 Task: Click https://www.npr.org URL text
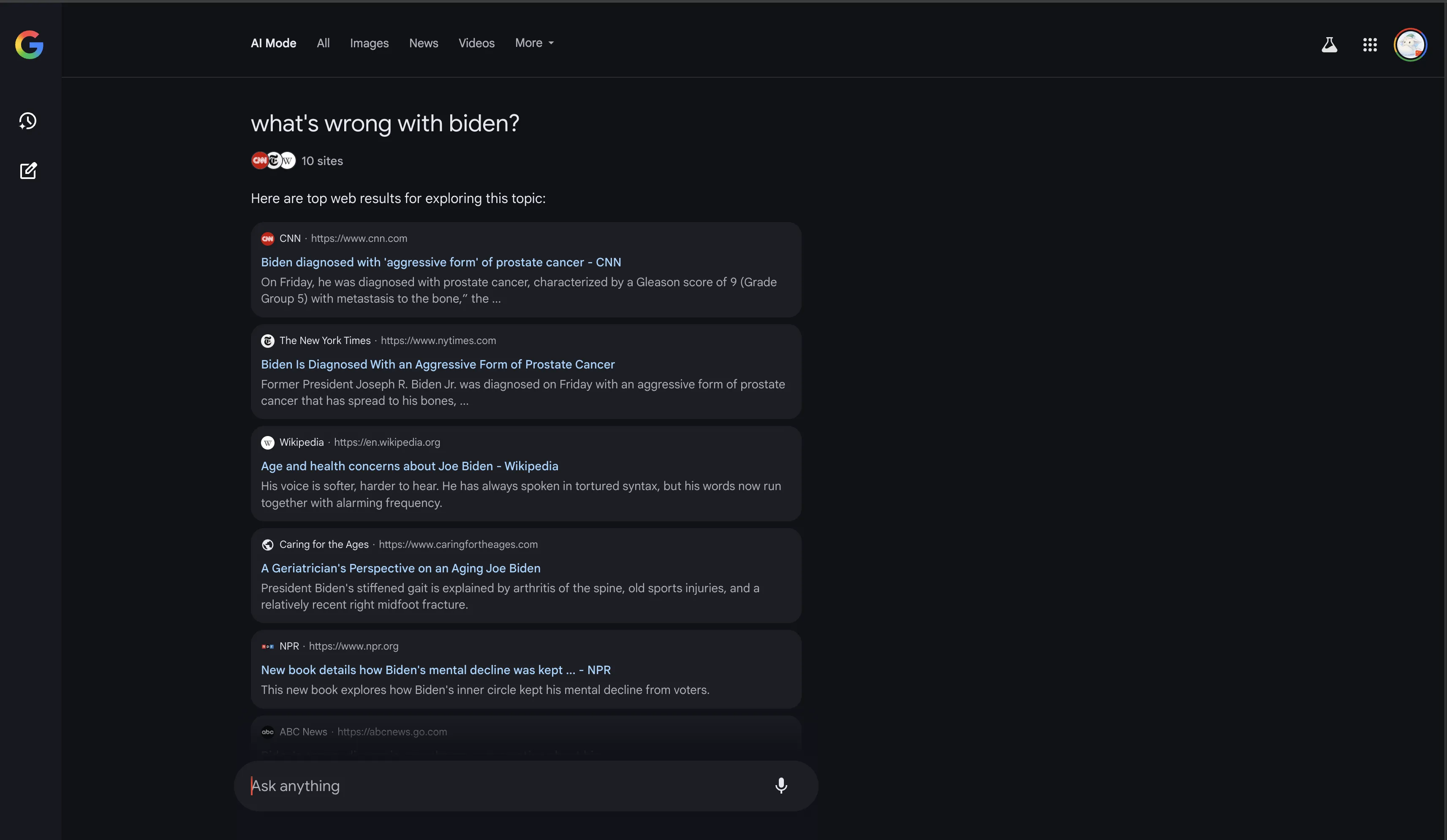pyautogui.click(x=354, y=646)
